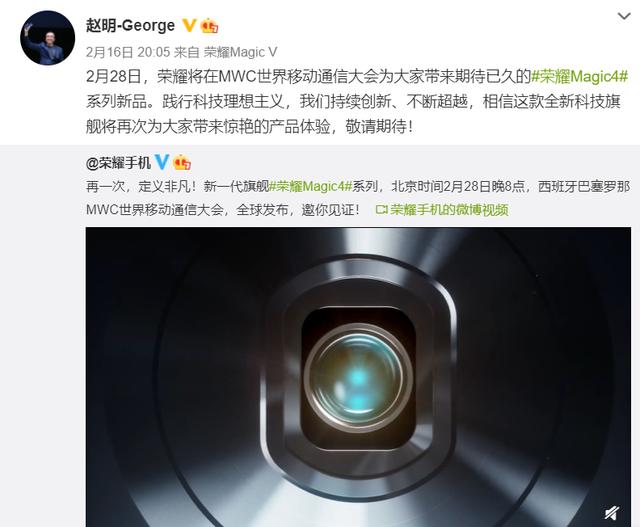
Task: Open the 赵明-George username link
Action: coord(131,26)
